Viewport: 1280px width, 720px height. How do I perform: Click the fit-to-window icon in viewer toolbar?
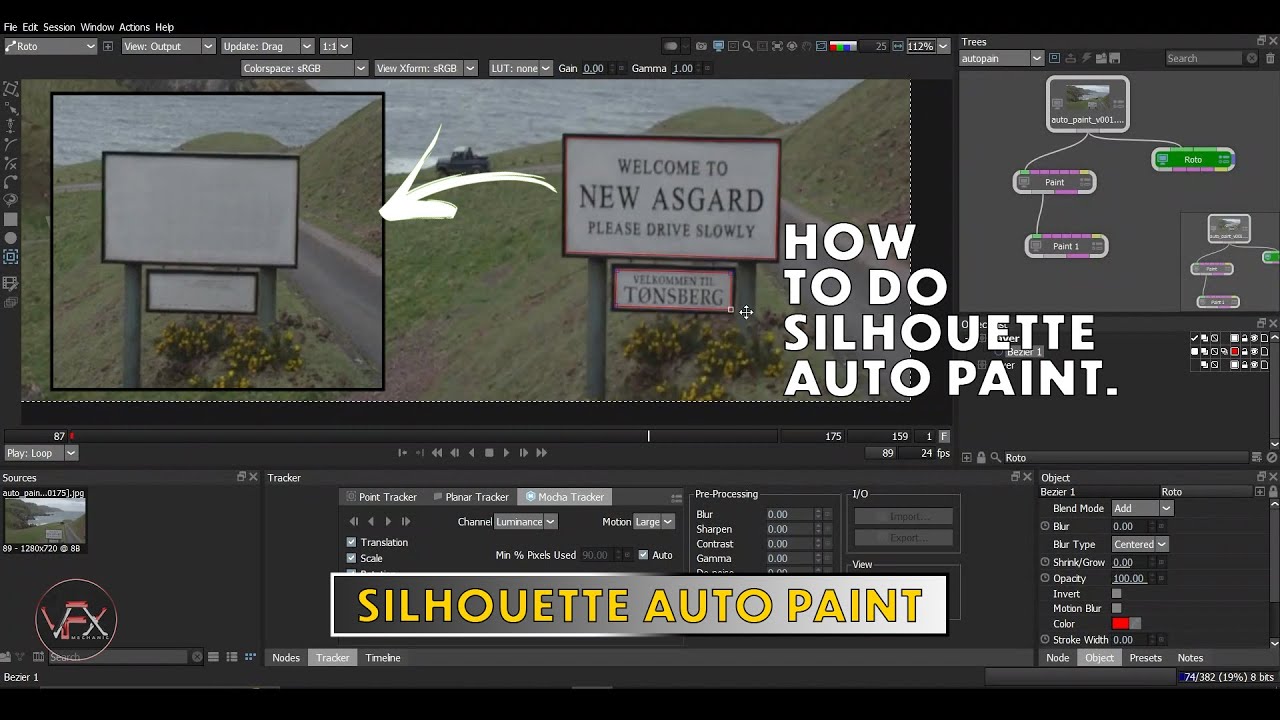[x=777, y=46]
